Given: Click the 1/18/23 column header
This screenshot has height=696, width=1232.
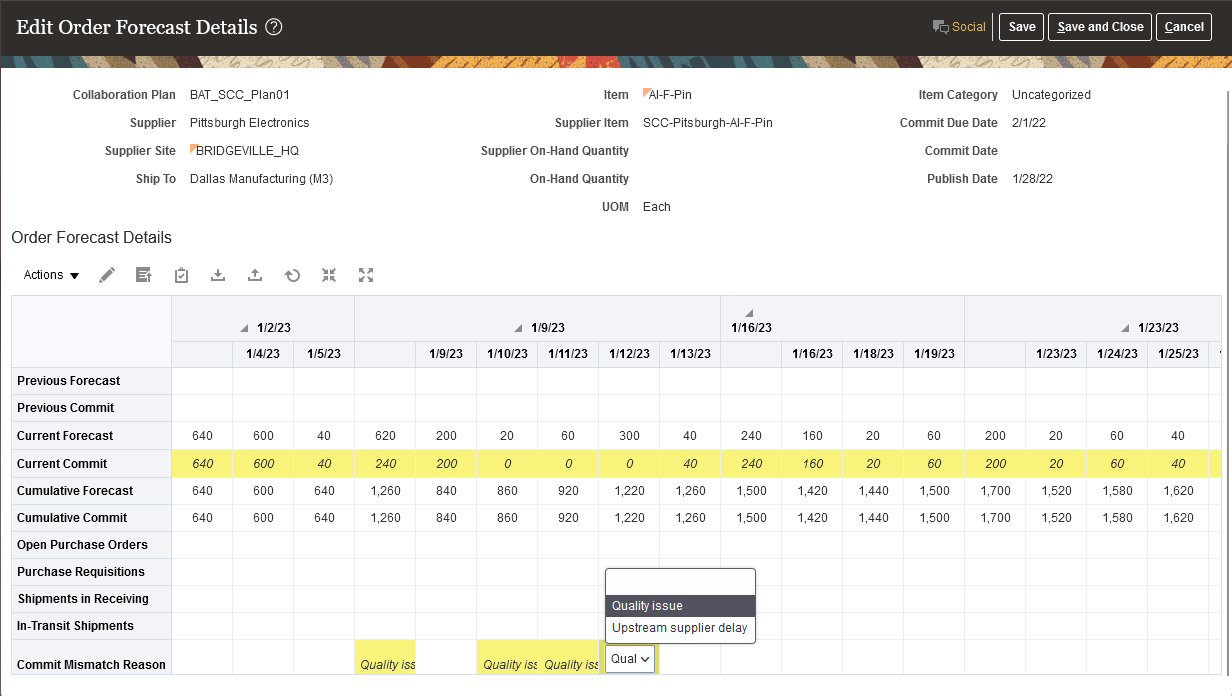Looking at the screenshot, I should [873, 354].
